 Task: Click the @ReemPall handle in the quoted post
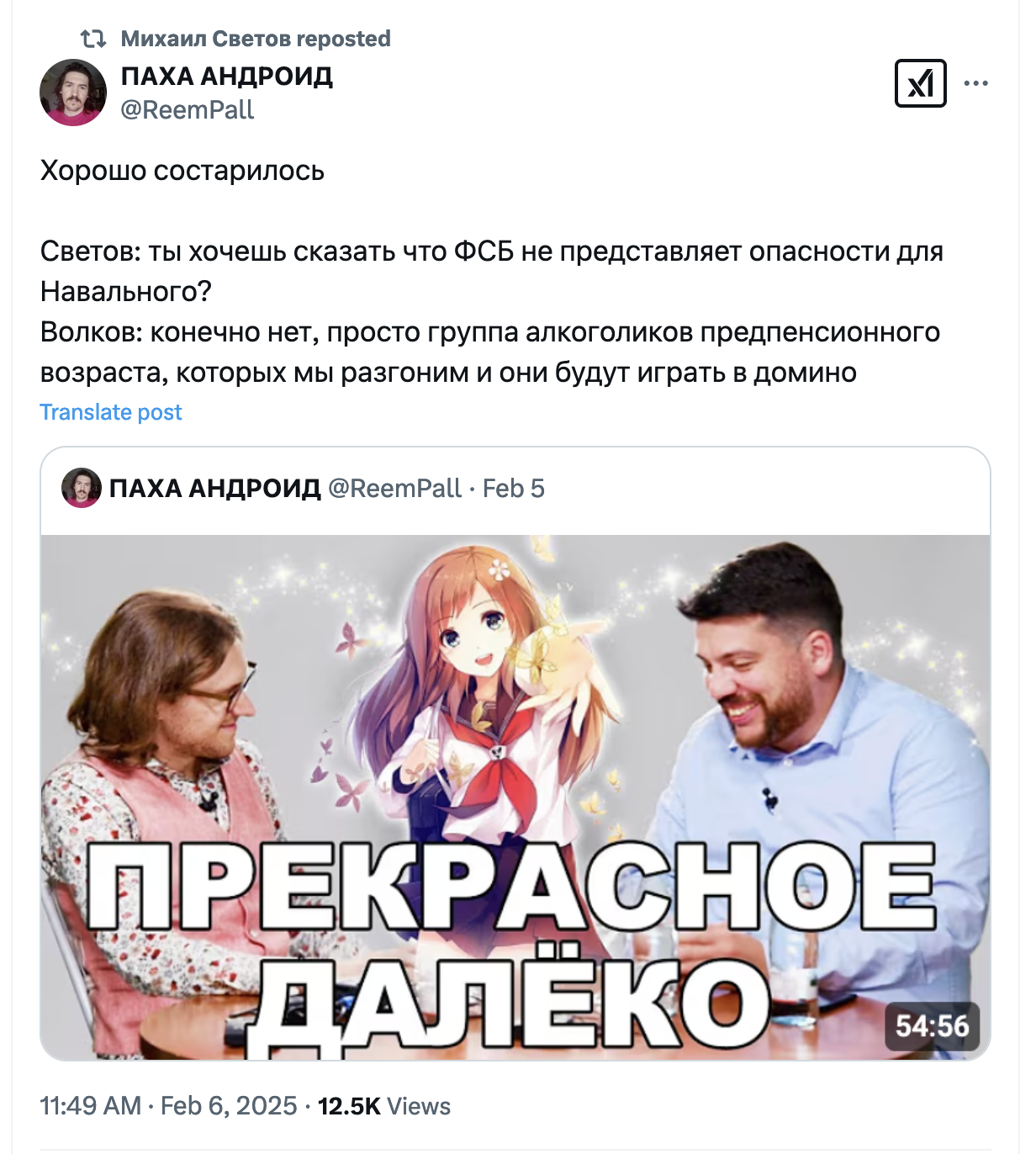[394, 488]
